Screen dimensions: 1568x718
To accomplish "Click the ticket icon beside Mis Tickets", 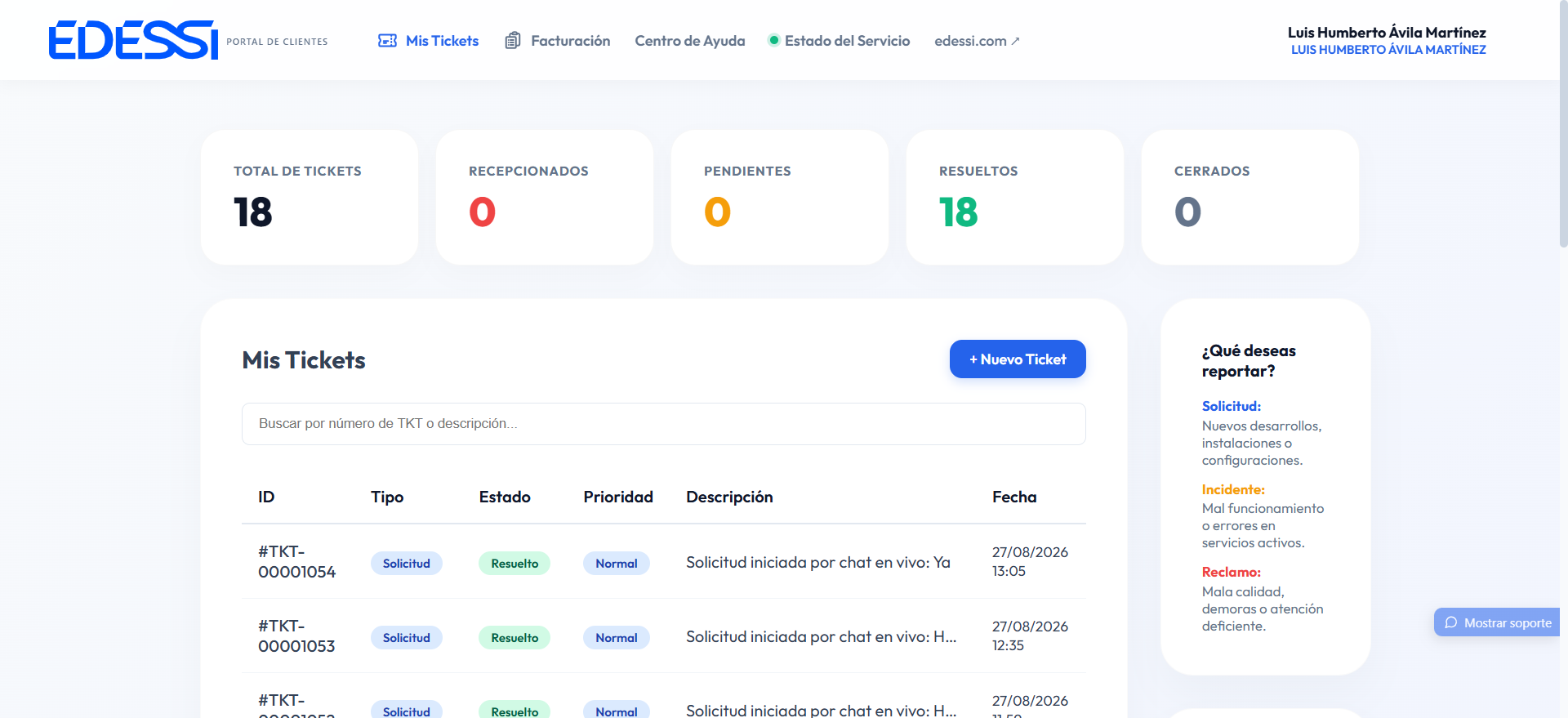I will 387,41.
